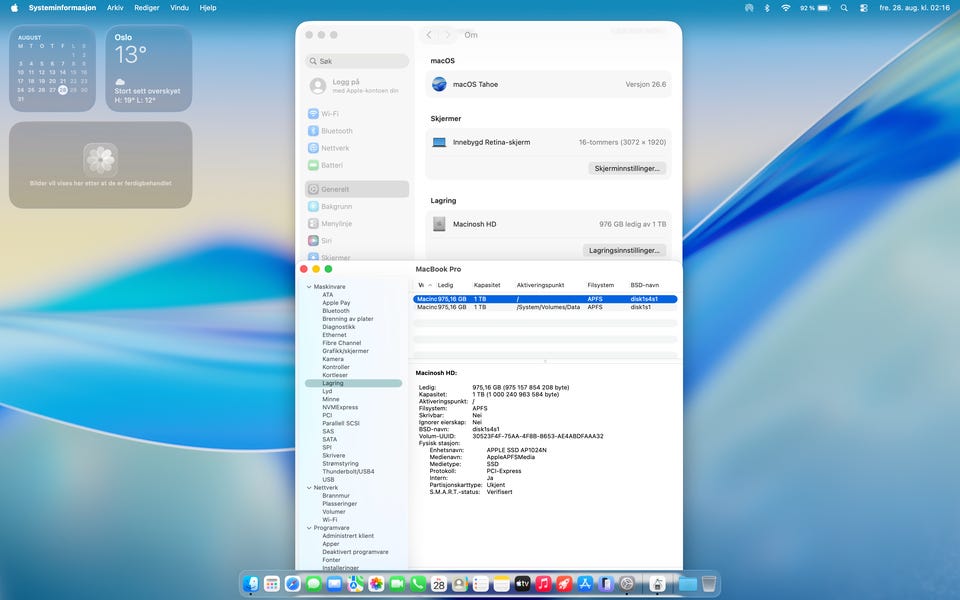Open Messages from the Dock
This screenshot has width=960, height=600.
[313, 583]
